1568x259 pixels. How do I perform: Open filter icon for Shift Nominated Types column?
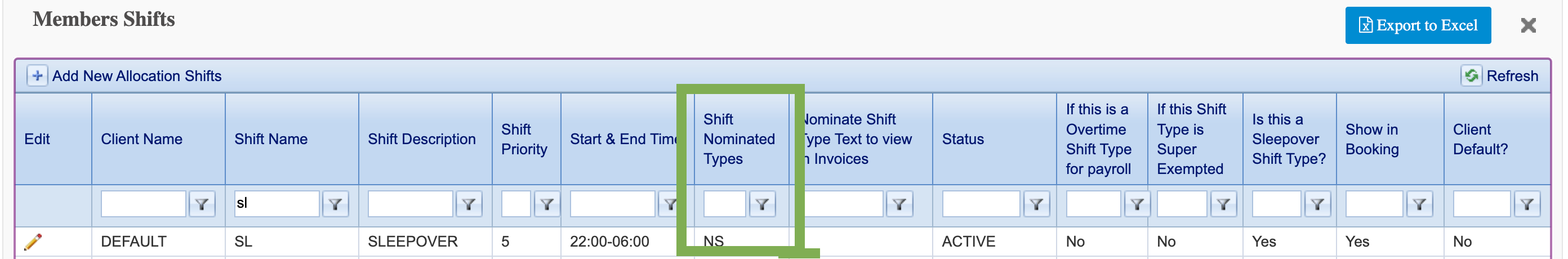[x=762, y=204]
